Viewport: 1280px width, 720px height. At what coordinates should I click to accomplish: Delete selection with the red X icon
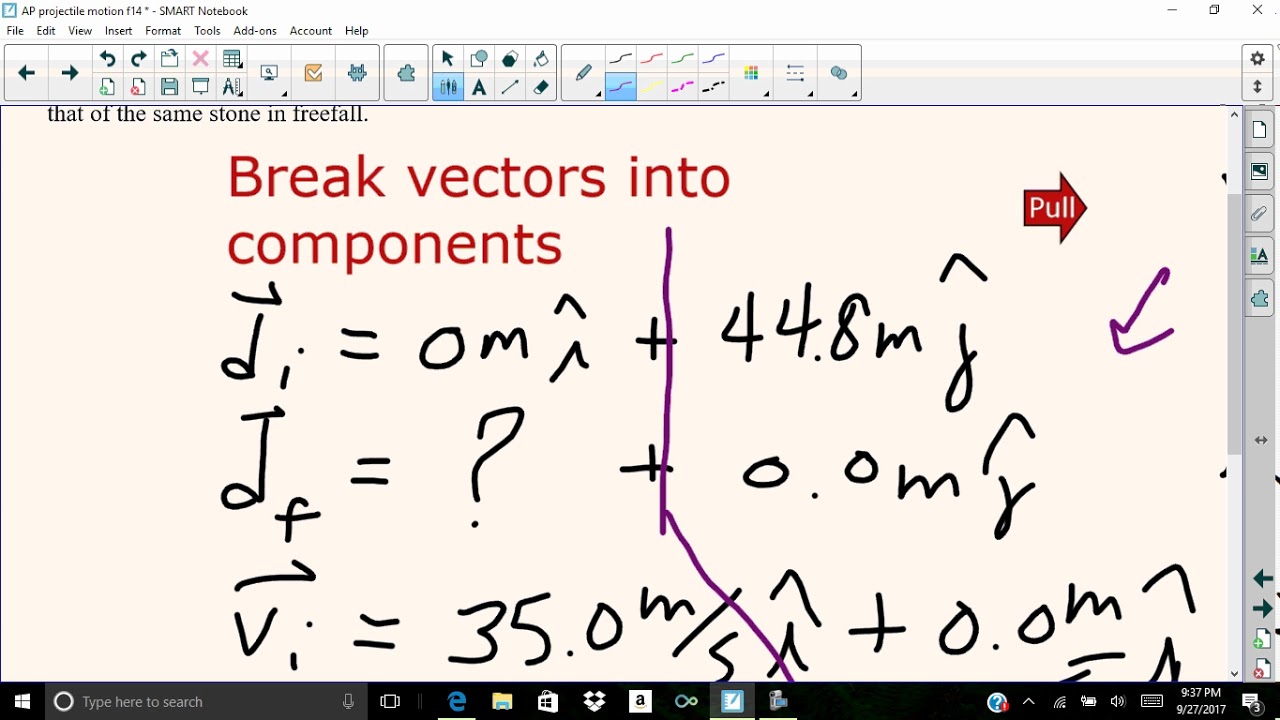pos(200,59)
